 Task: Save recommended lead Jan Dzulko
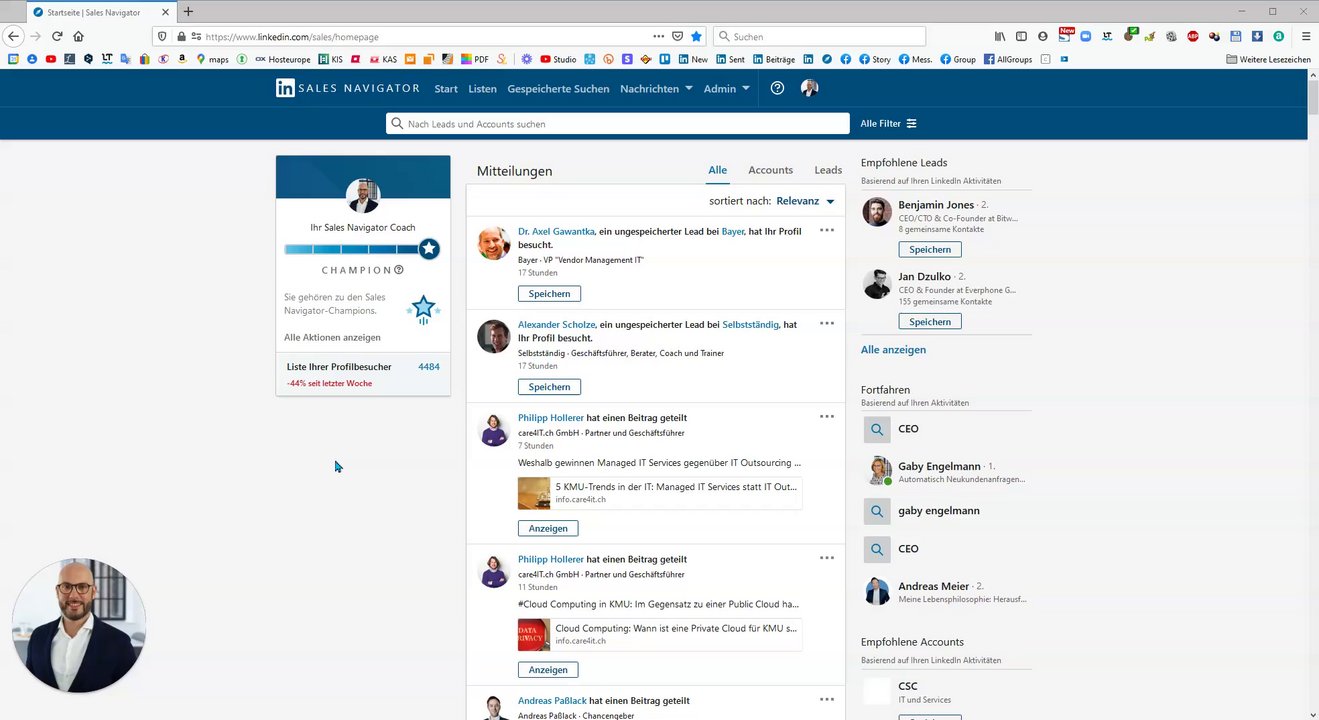click(x=930, y=321)
